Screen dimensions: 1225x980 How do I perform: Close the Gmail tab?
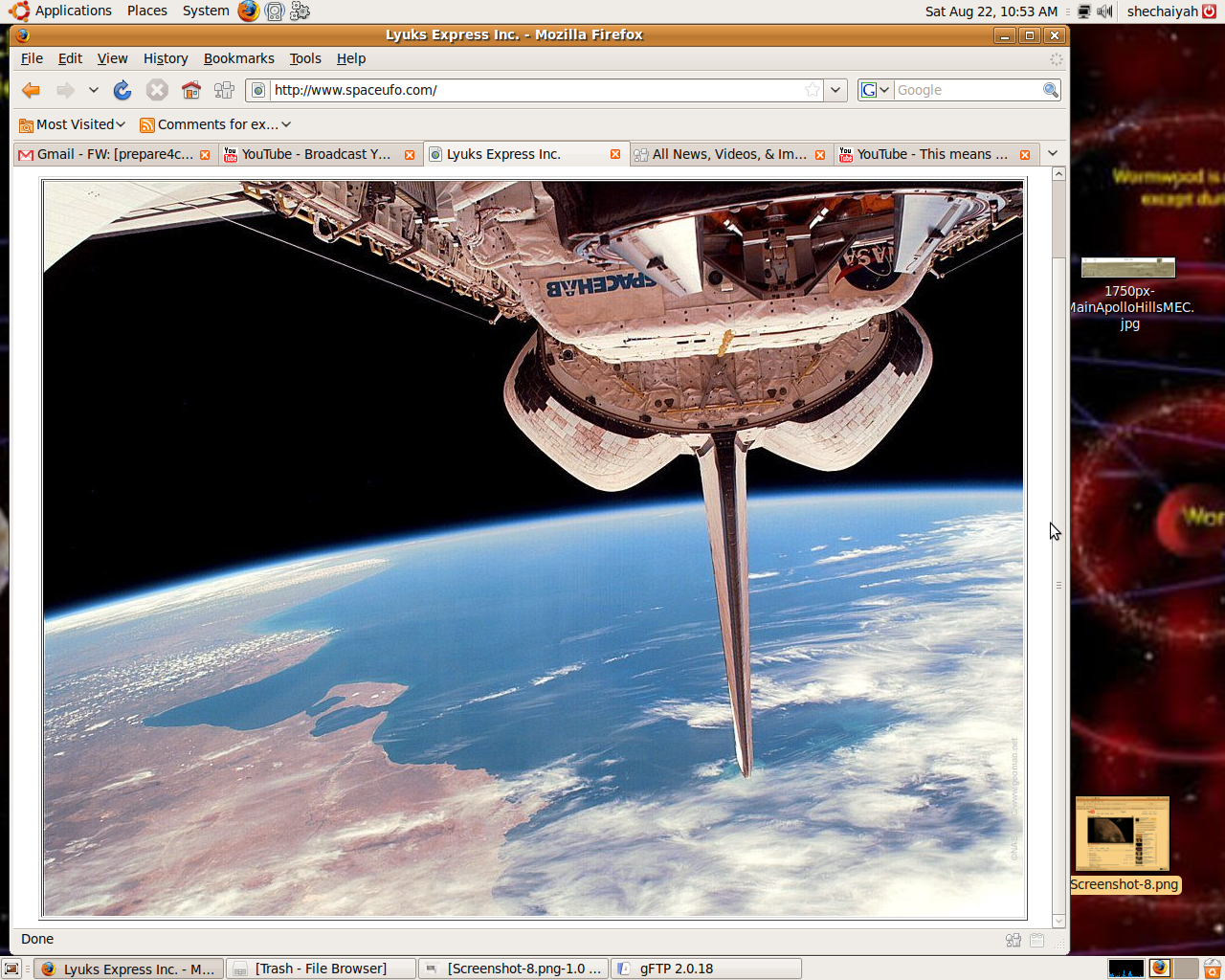tap(205, 155)
